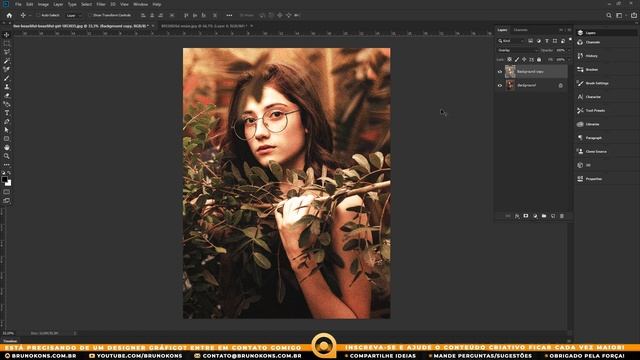Select the Move tool in the toolbox
Image resolution: width=640 pixels, height=360 pixels.
pos(7,35)
